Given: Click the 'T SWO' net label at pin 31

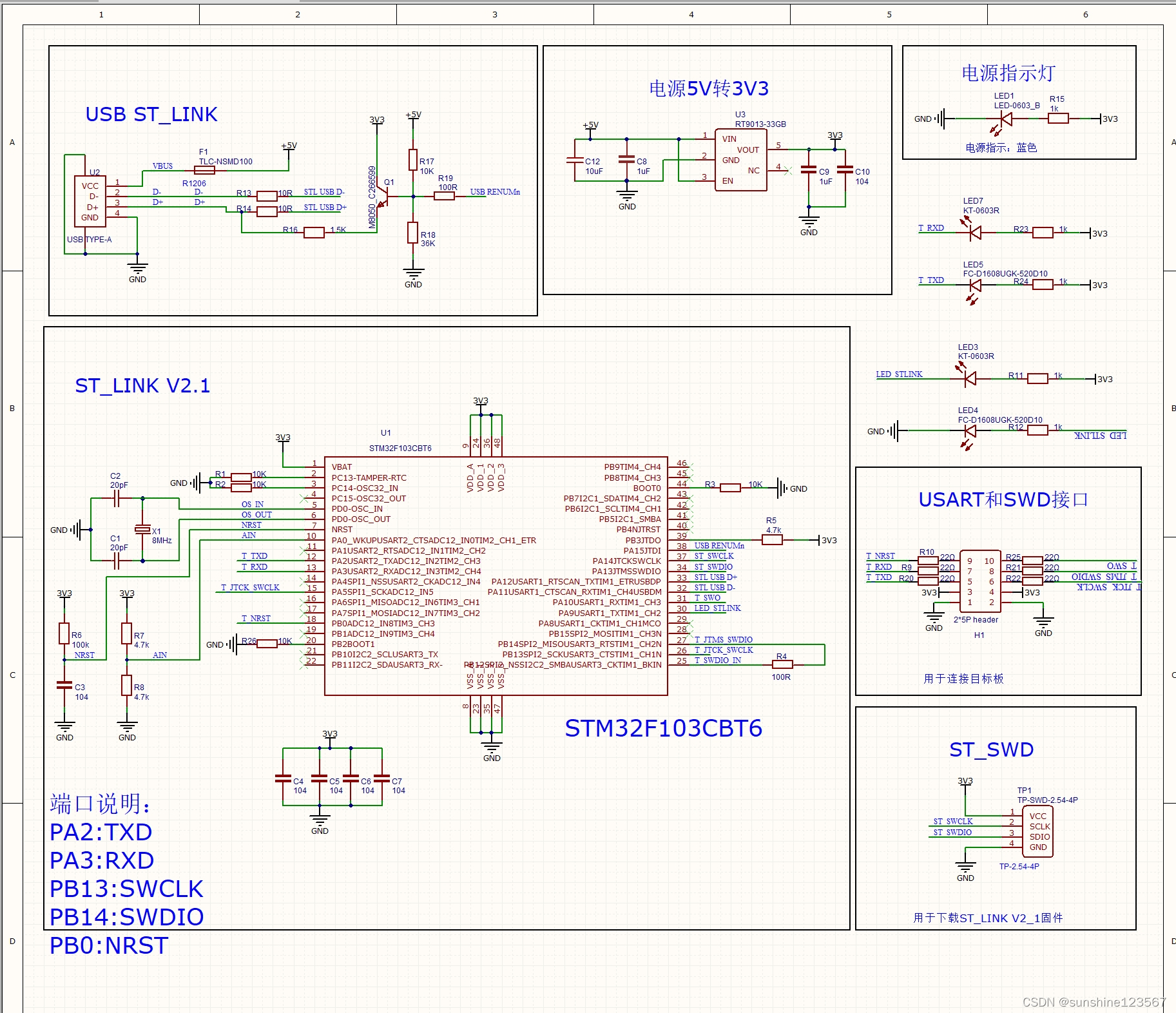Looking at the screenshot, I should tap(708, 597).
